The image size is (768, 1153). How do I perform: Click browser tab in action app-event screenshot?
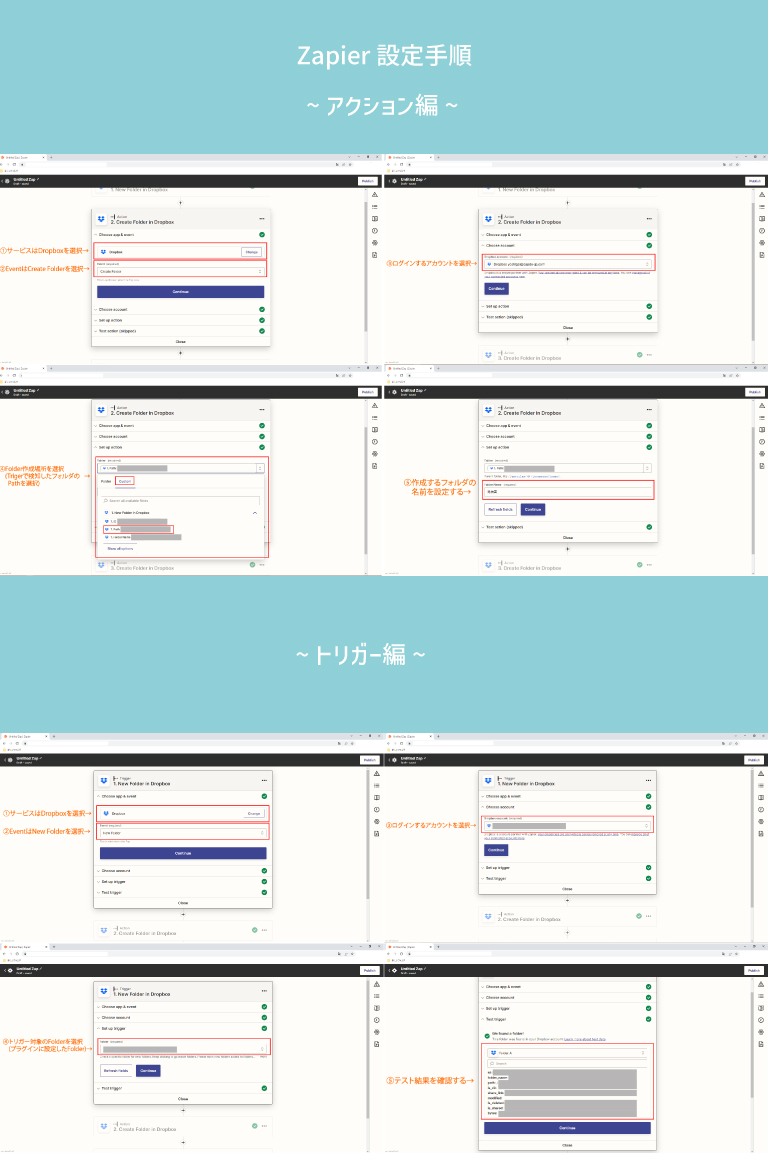click(22, 157)
